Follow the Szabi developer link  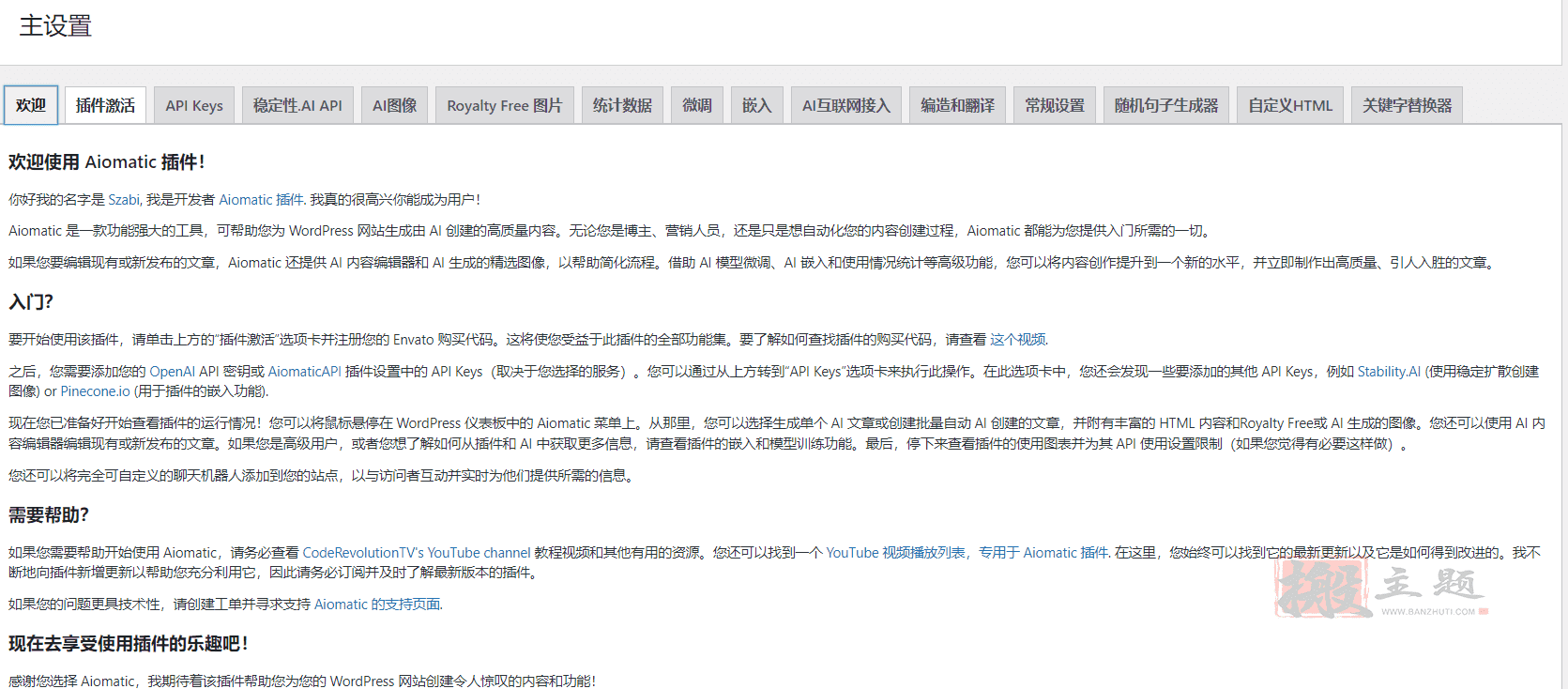[x=124, y=199]
